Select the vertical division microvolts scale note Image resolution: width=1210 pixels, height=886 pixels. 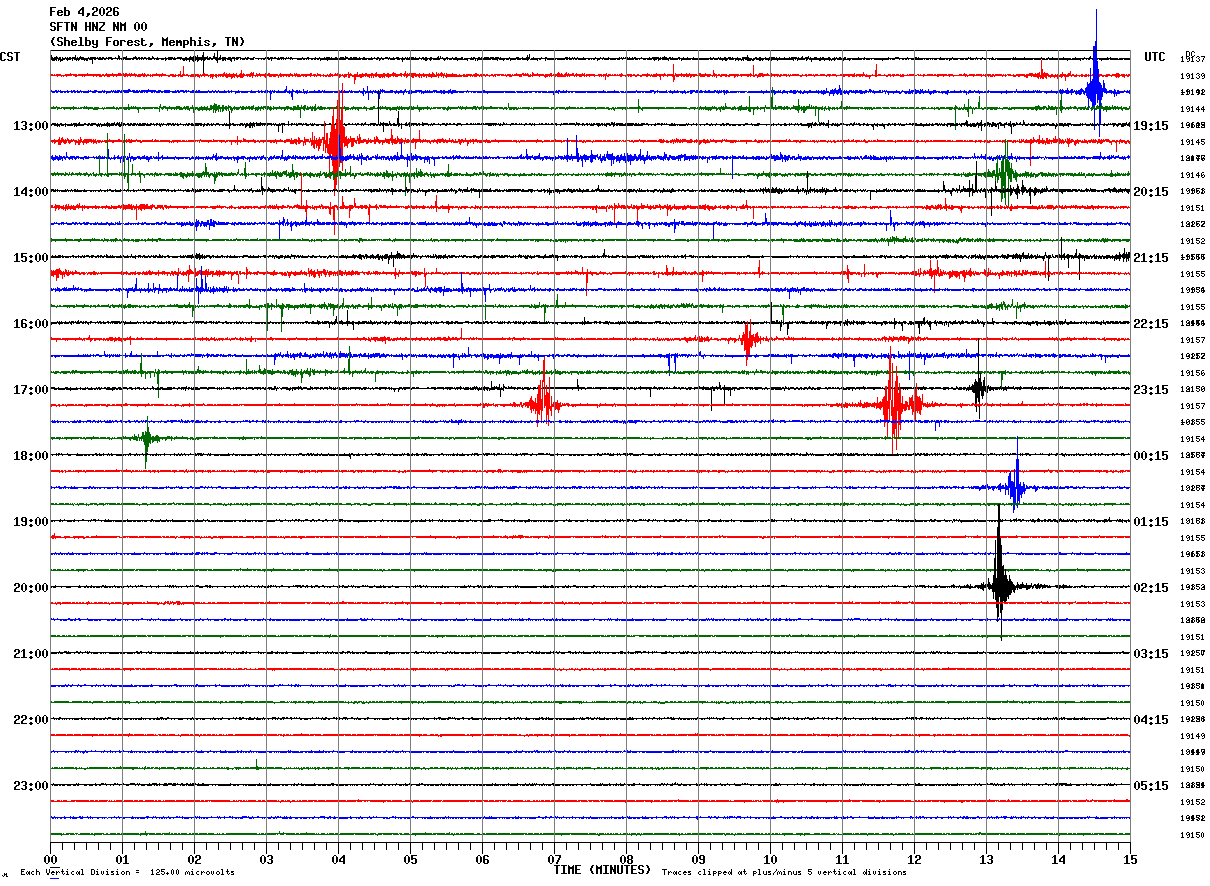[x=127, y=873]
